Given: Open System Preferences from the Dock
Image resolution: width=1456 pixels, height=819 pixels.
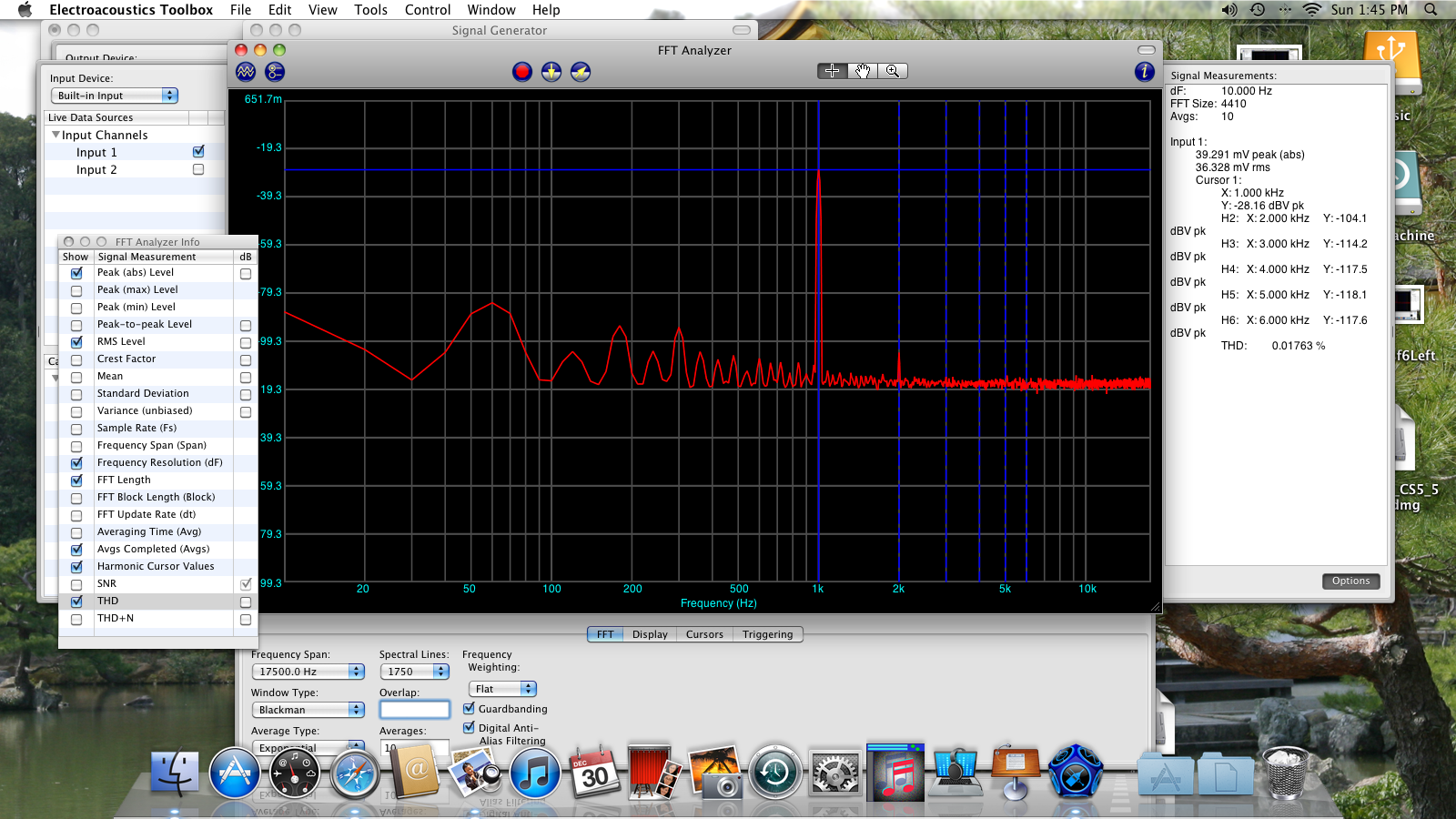Looking at the screenshot, I should [x=835, y=773].
